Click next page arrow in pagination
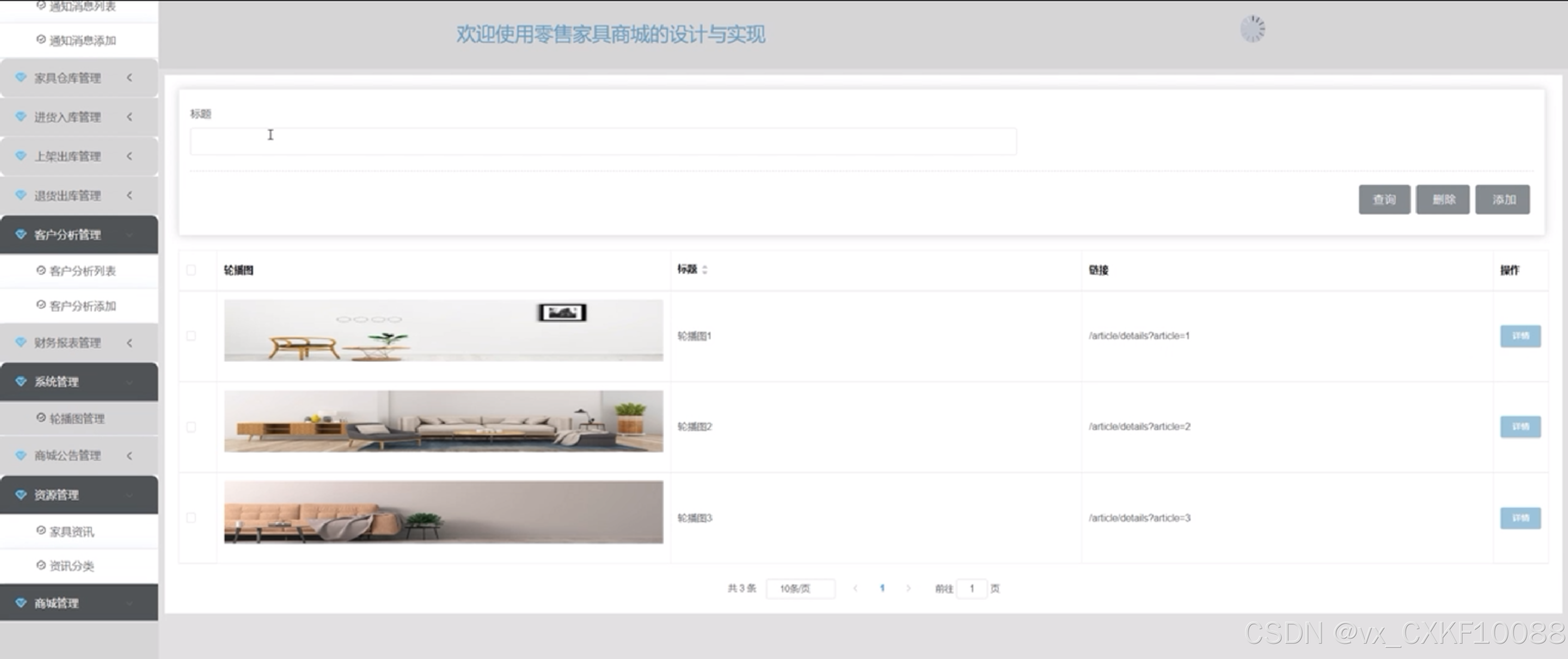Screen dimensions: 1568x659 (908, 589)
